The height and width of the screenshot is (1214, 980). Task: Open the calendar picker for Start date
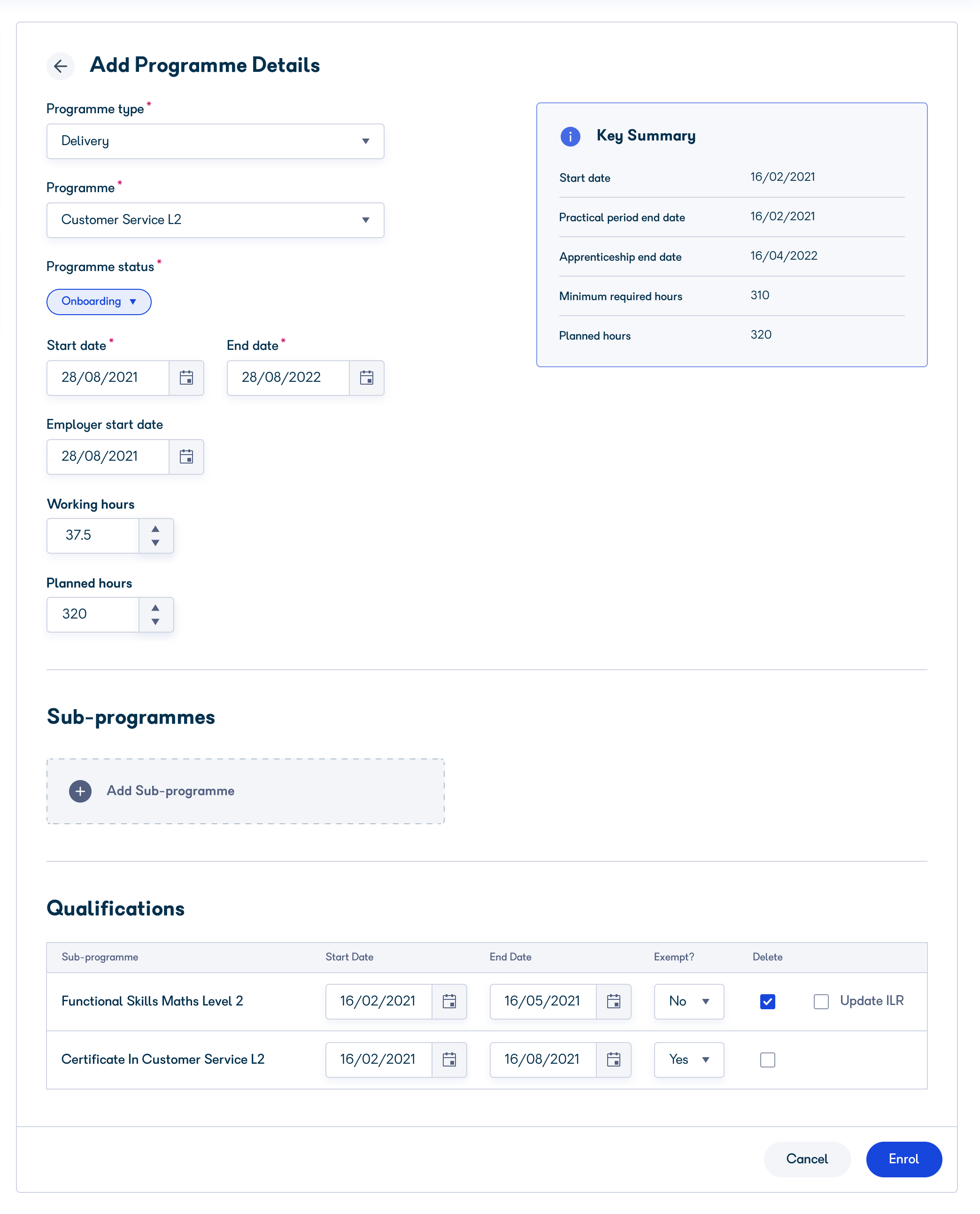[x=186, y=378]
